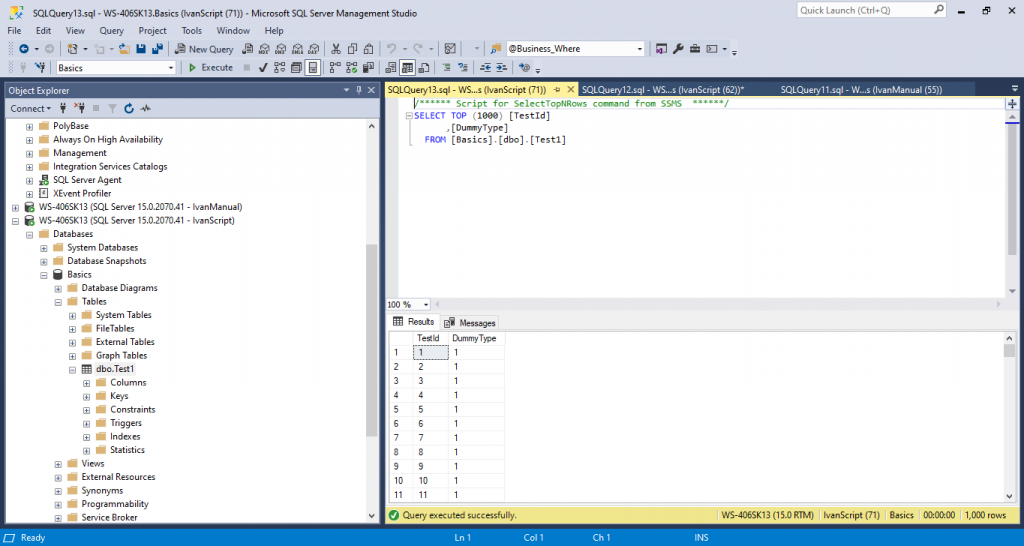Open the Connect dropdown in Object Explorer

pos(30,108)
